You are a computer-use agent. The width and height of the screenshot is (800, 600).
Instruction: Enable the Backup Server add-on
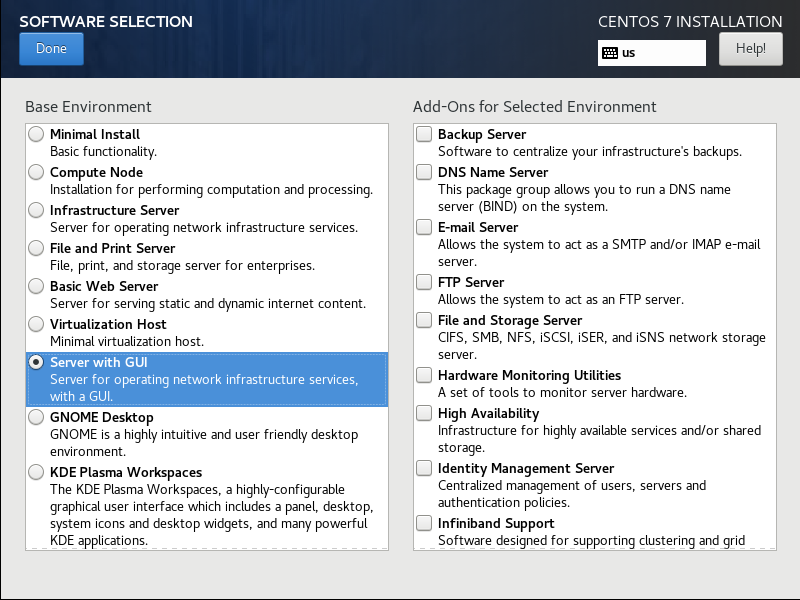click(425, 134)
